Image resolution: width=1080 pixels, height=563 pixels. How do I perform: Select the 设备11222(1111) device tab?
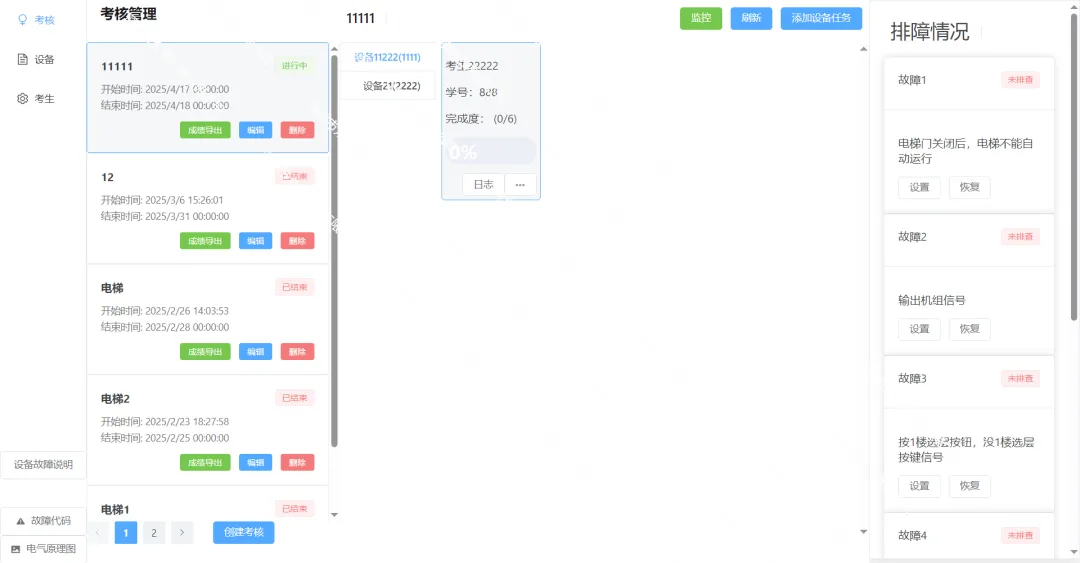tap(387, 57)
